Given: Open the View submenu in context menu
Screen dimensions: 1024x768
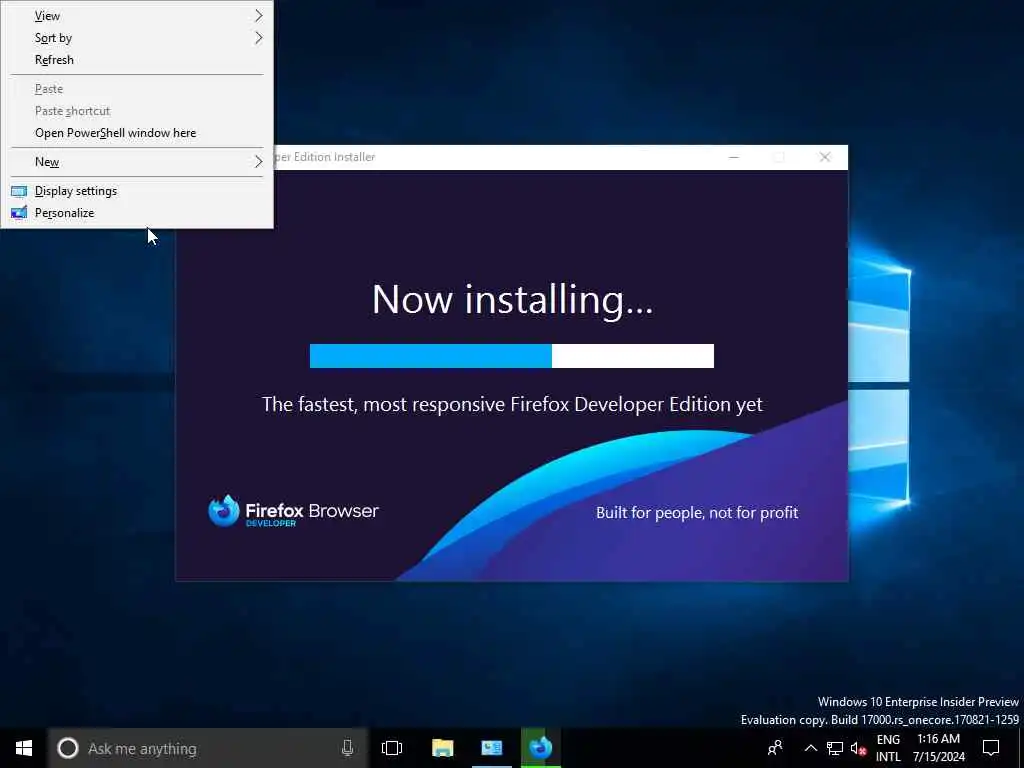Looking at the screenshot, I should pyautogui.click(x=137, y=16).
